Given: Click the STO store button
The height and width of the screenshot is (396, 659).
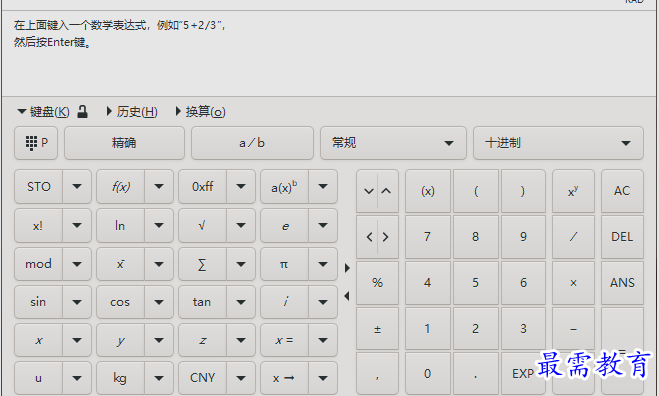Looking at the screenshot, I should 39,187.
